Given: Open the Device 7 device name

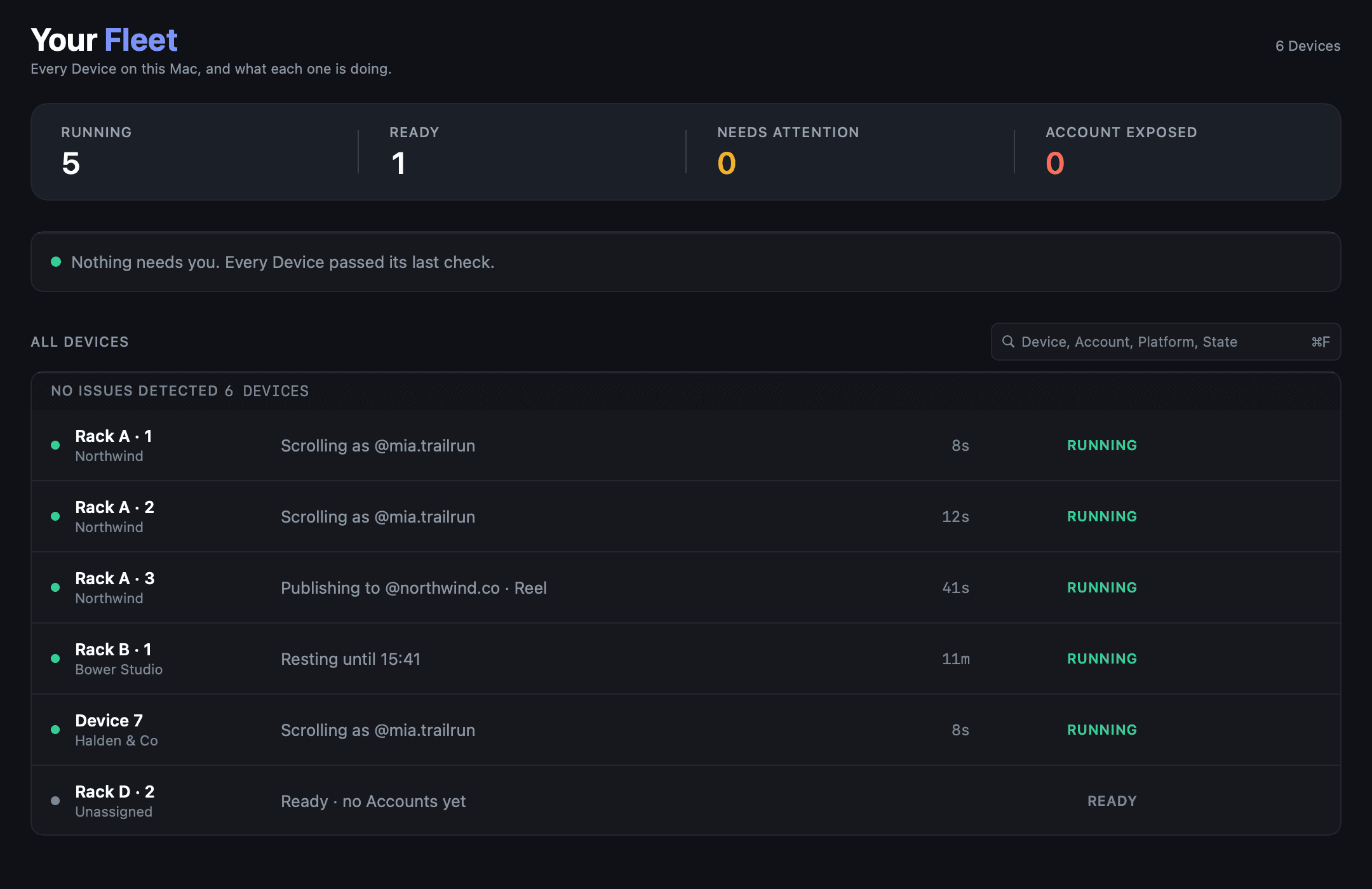Looking at the screenshot, I should click(x=109, y=721).
